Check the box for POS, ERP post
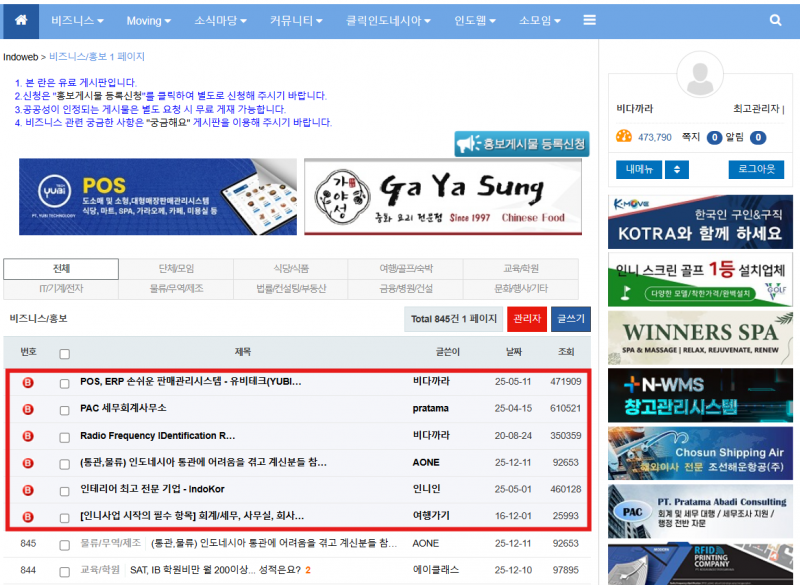The height and width of the screenshot is (585, 800). click(65, 382)
